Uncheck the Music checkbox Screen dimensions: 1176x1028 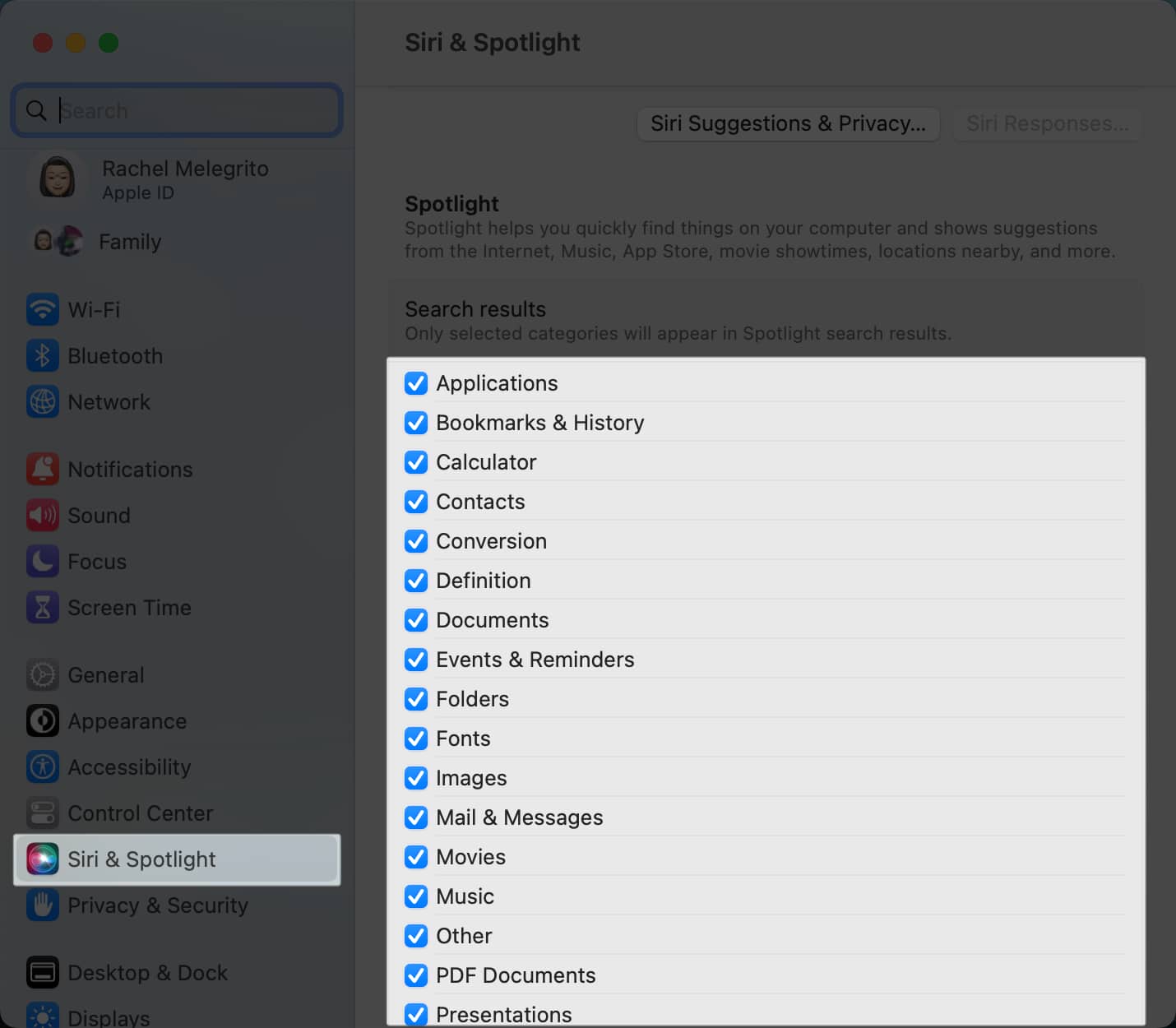[416, 896]
